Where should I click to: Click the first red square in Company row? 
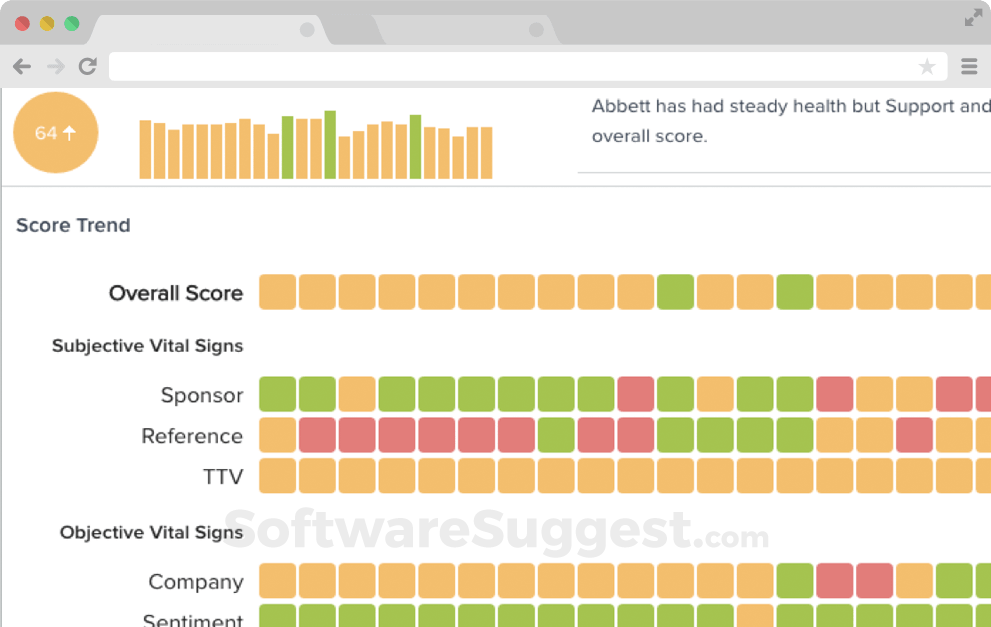[835, 580]
